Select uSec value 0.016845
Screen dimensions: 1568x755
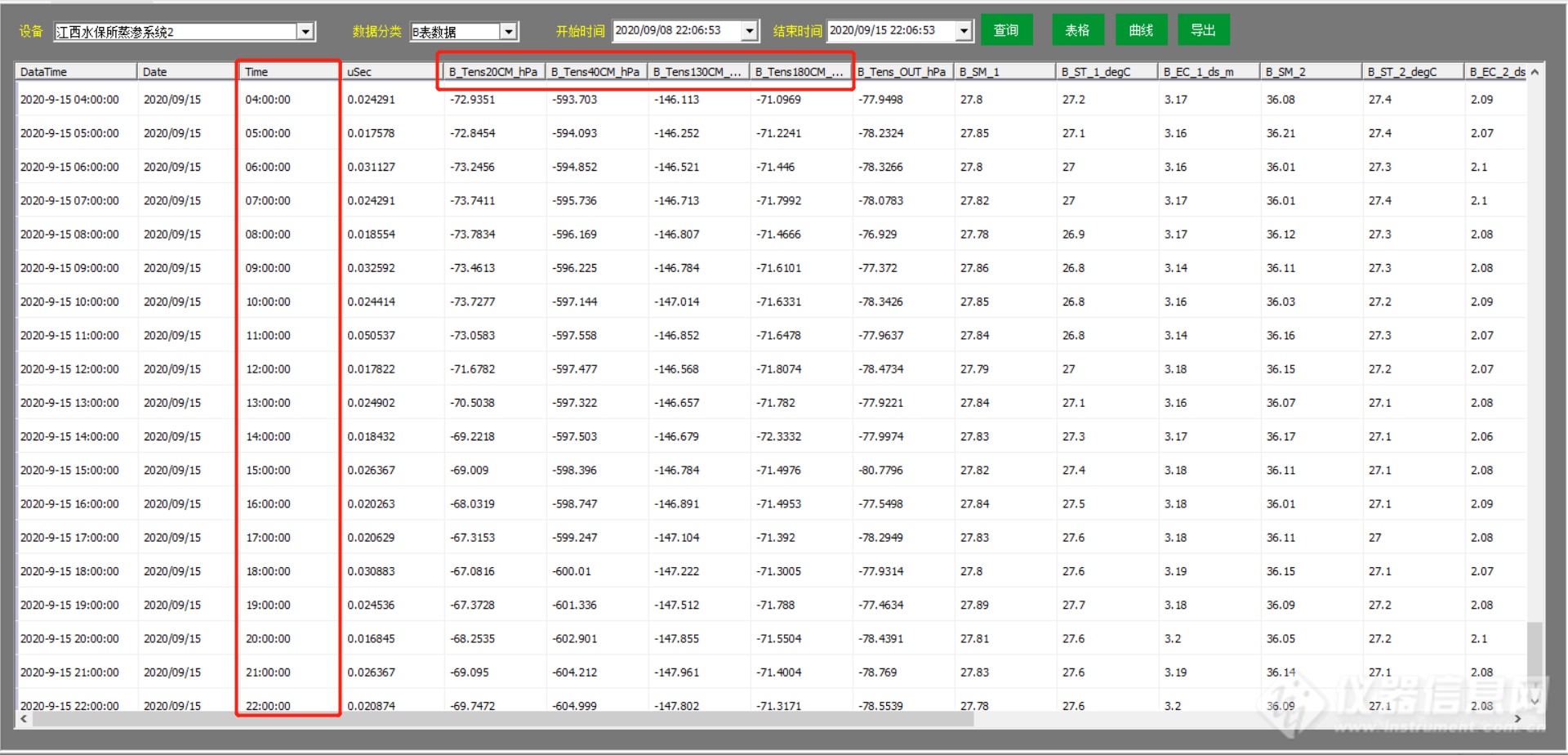[371, 639]
